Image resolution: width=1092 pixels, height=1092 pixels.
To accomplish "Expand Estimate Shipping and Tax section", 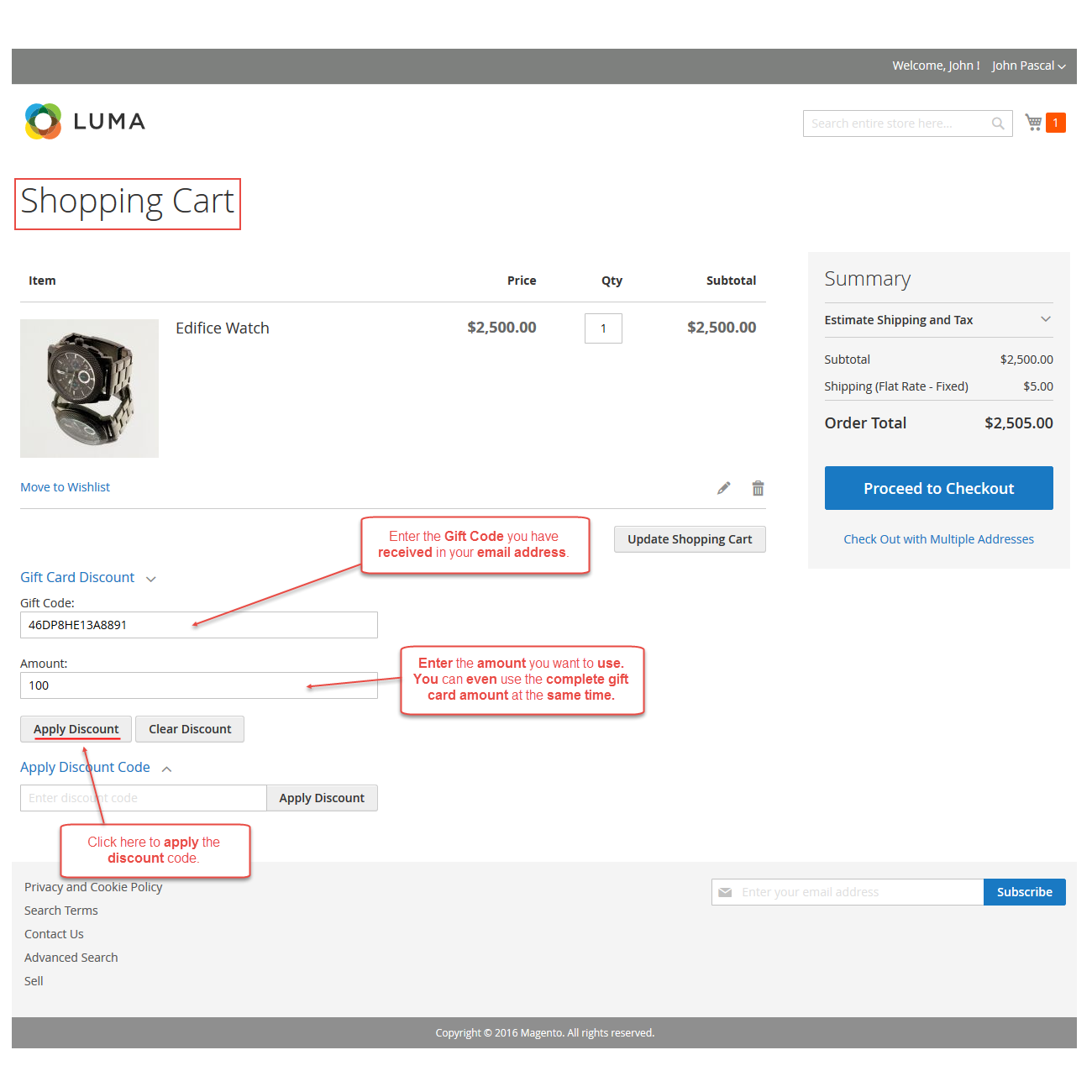I will click(x=938, y=320).
